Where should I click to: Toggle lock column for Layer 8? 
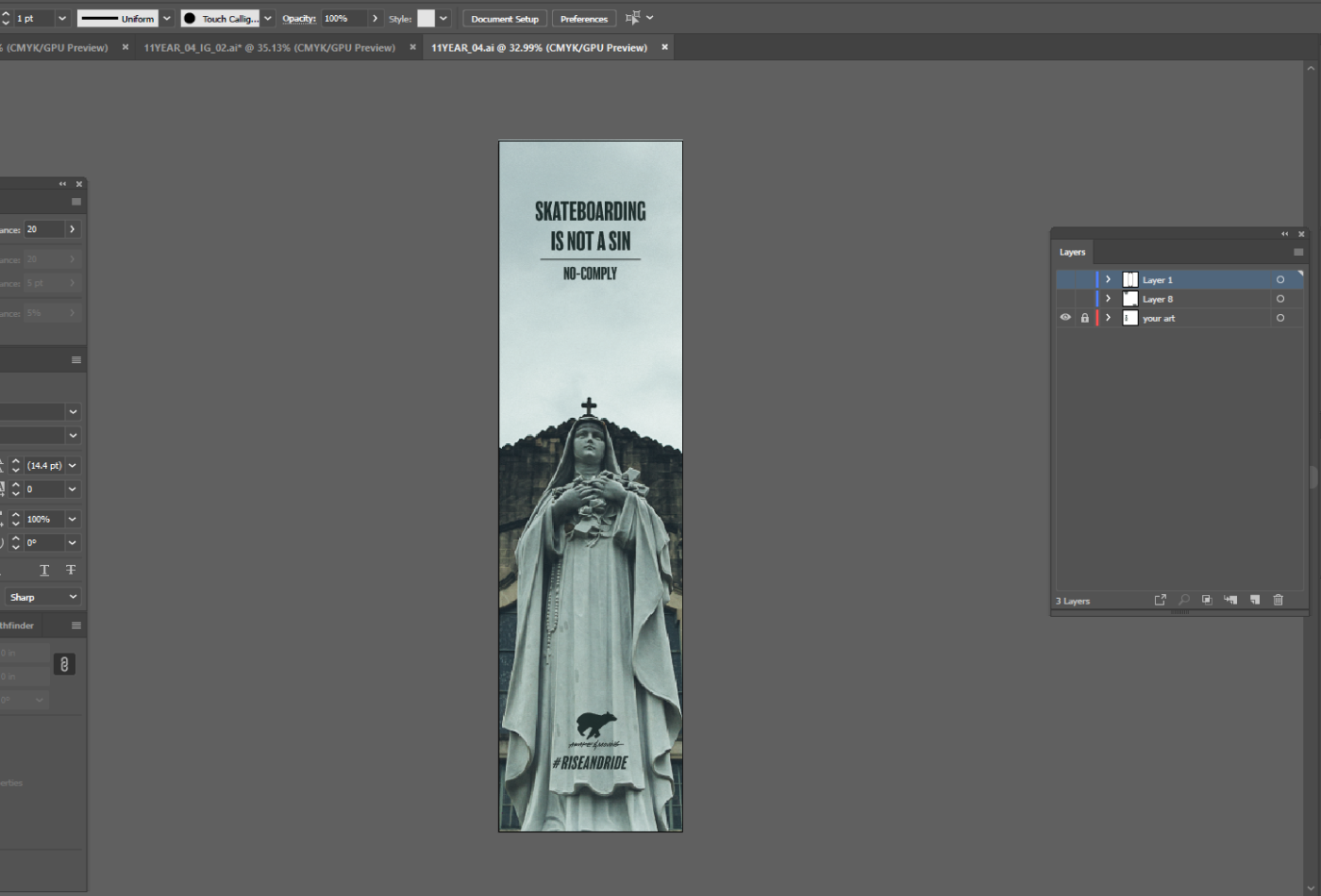click(1084, 299)
